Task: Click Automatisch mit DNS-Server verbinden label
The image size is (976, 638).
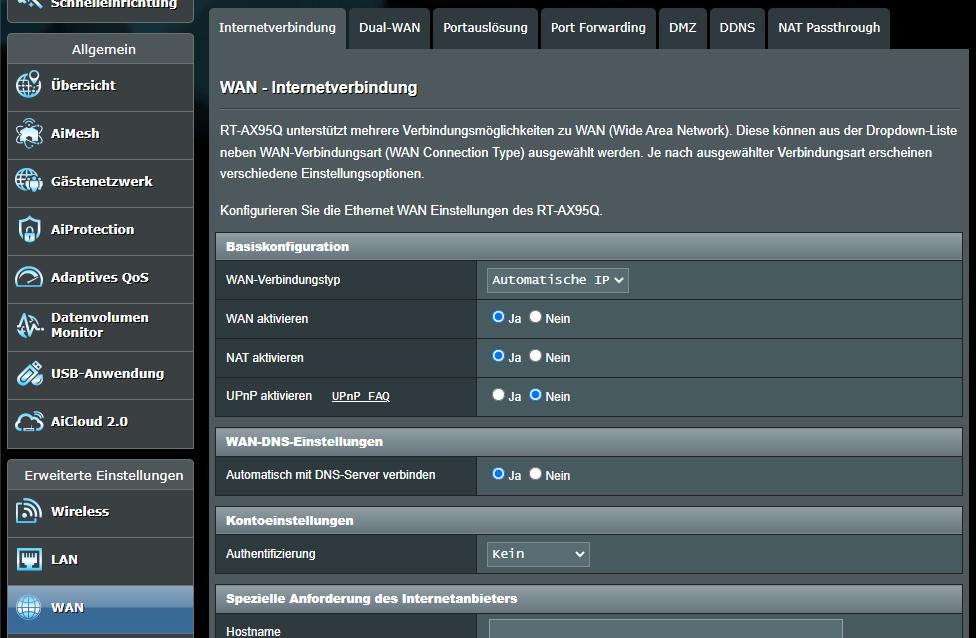Action: coord(331,475)
